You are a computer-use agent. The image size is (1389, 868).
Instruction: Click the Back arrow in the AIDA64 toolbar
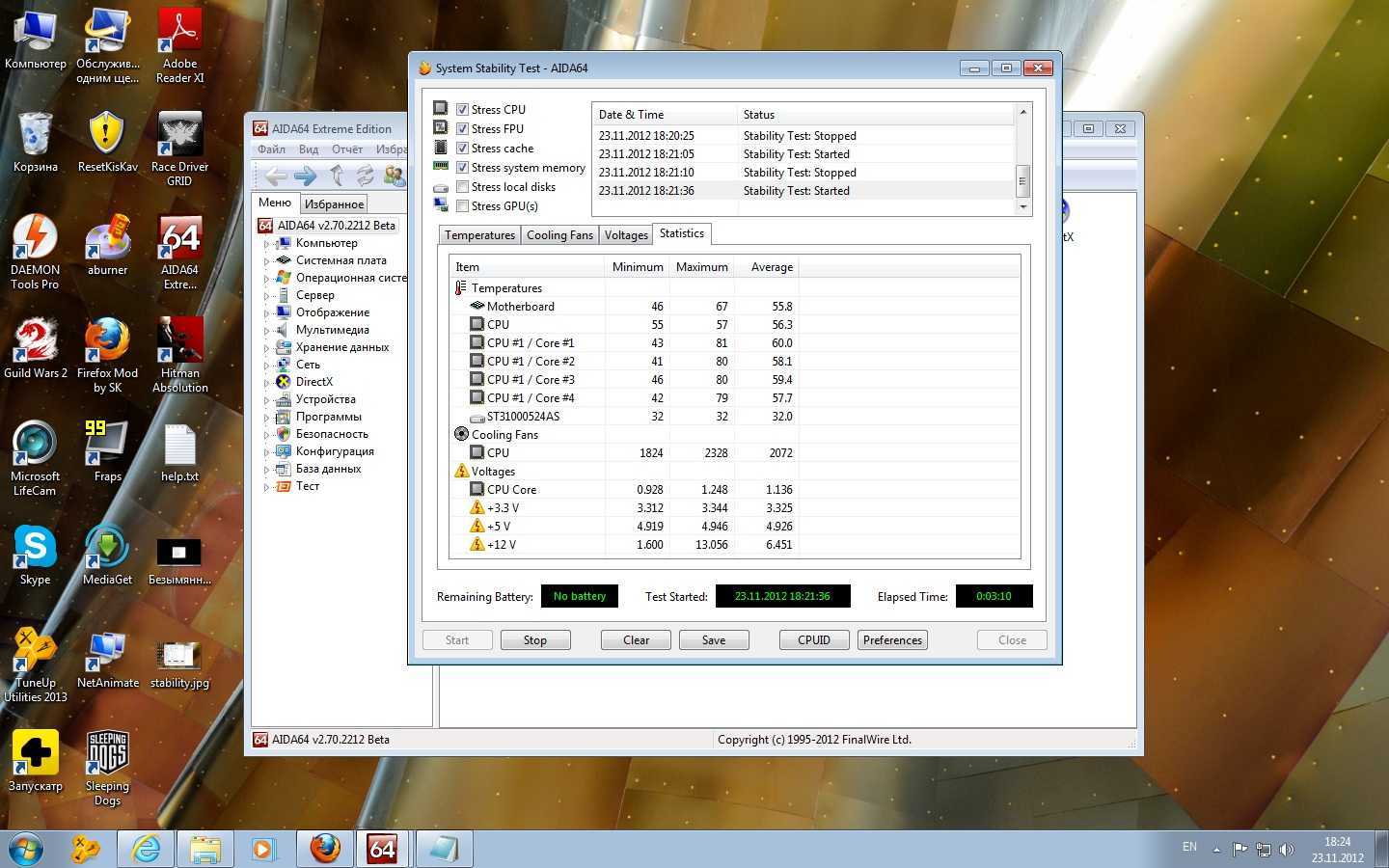click(x=276, y=176)
